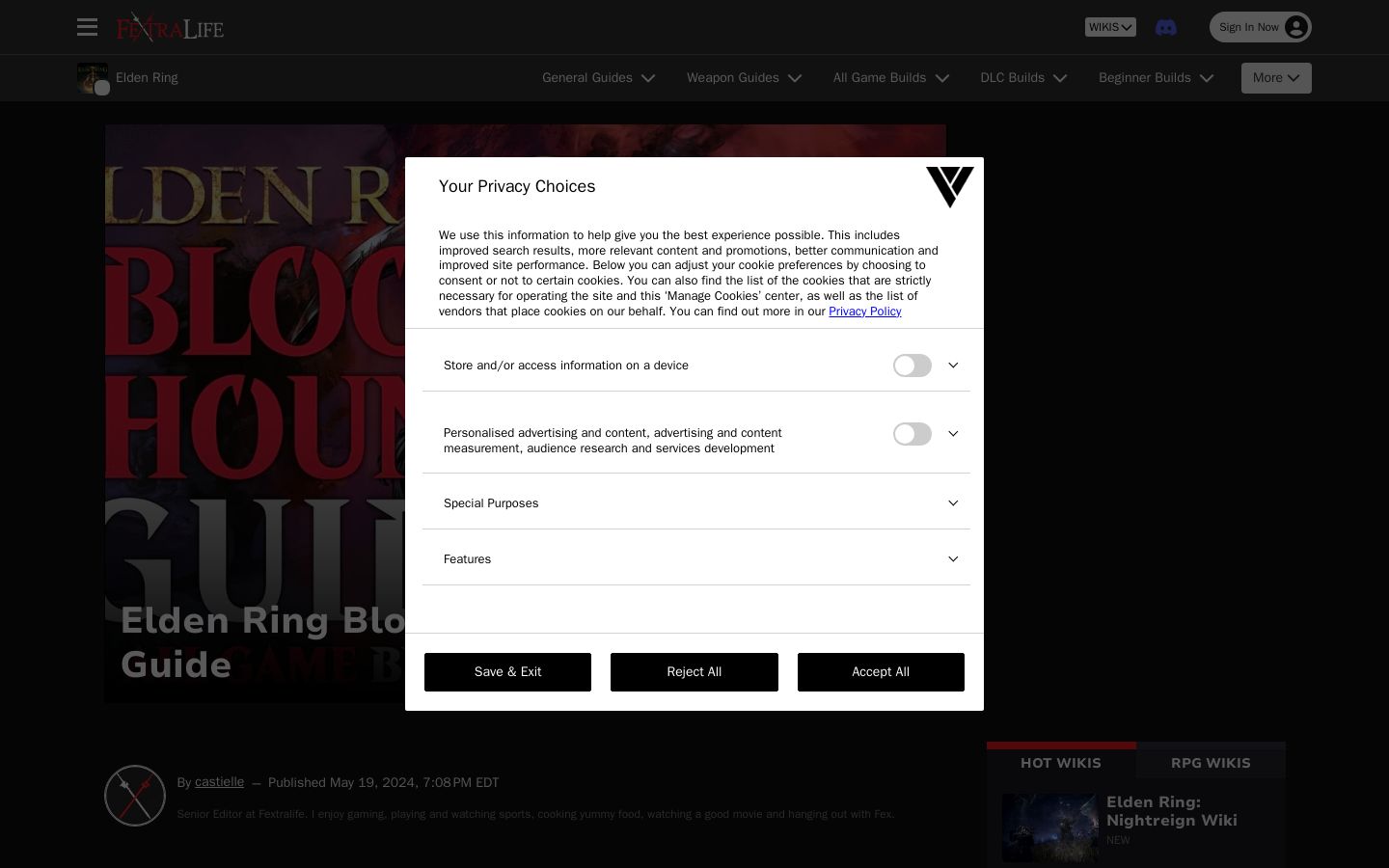Toggle Personalised advertising and content switch
Screen dimensions: 1389x868
pos(912,434)
